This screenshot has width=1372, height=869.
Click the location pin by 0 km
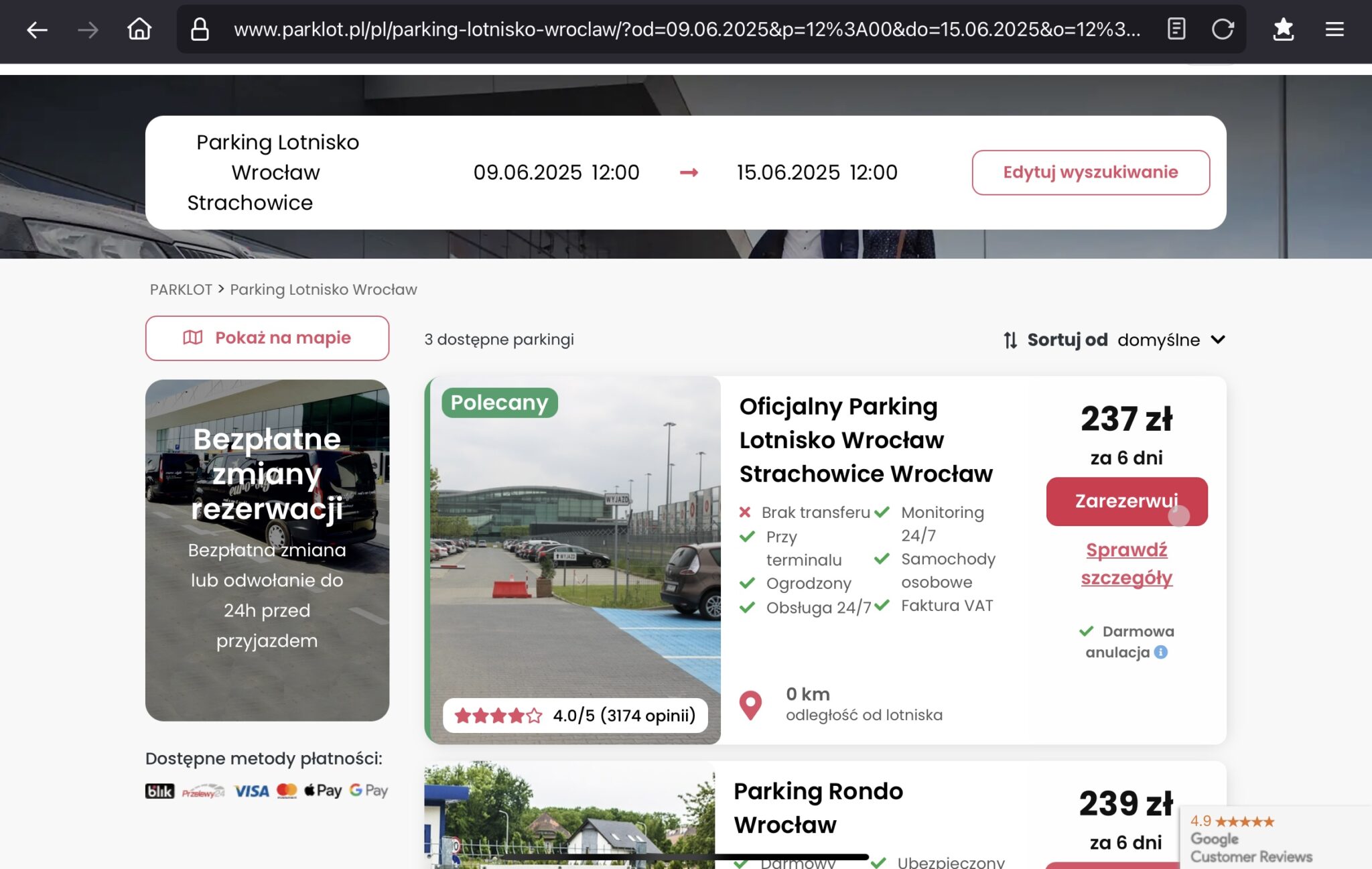tap(750, 706)
